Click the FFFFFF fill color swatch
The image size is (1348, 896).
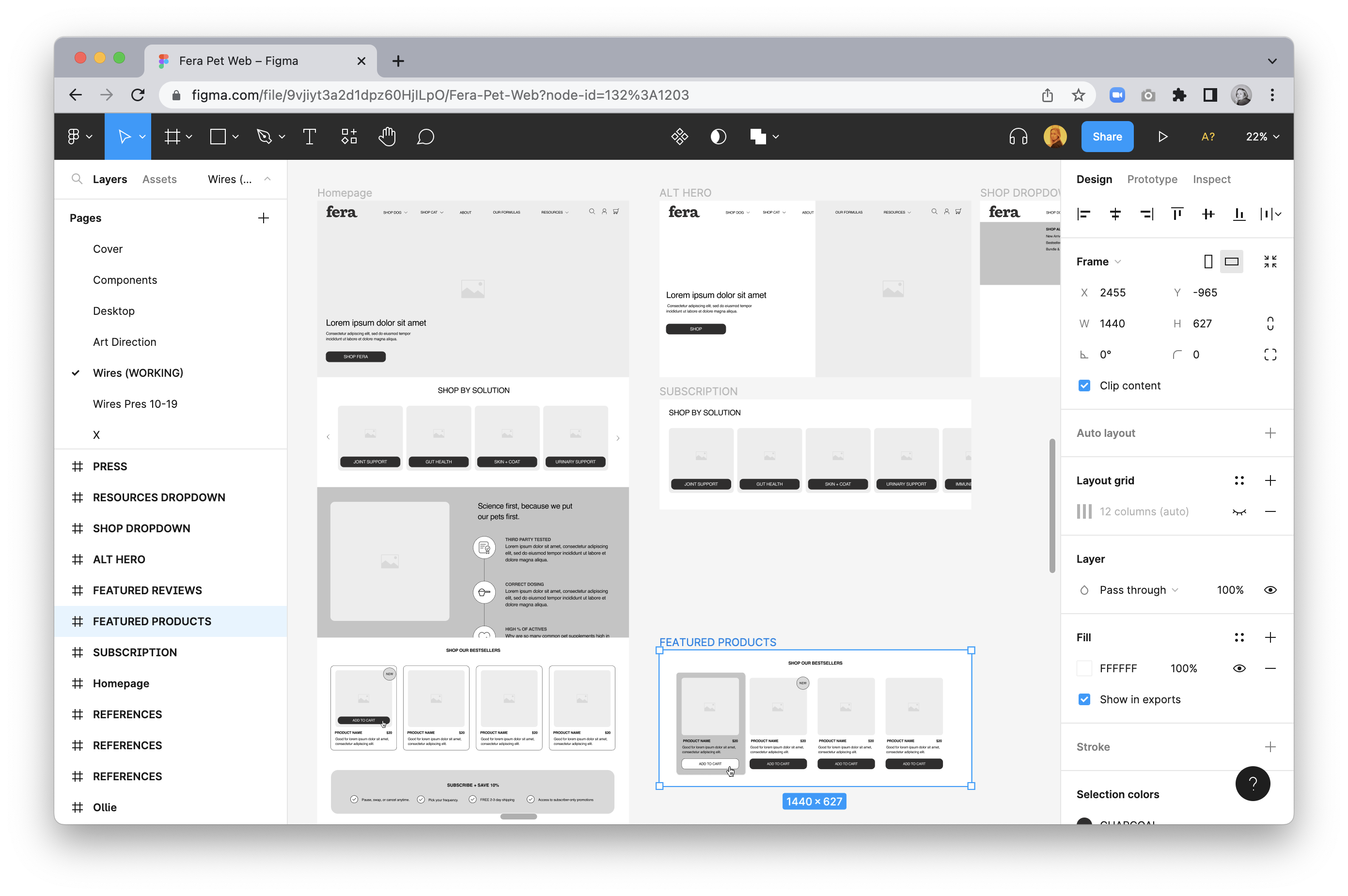1084,668
